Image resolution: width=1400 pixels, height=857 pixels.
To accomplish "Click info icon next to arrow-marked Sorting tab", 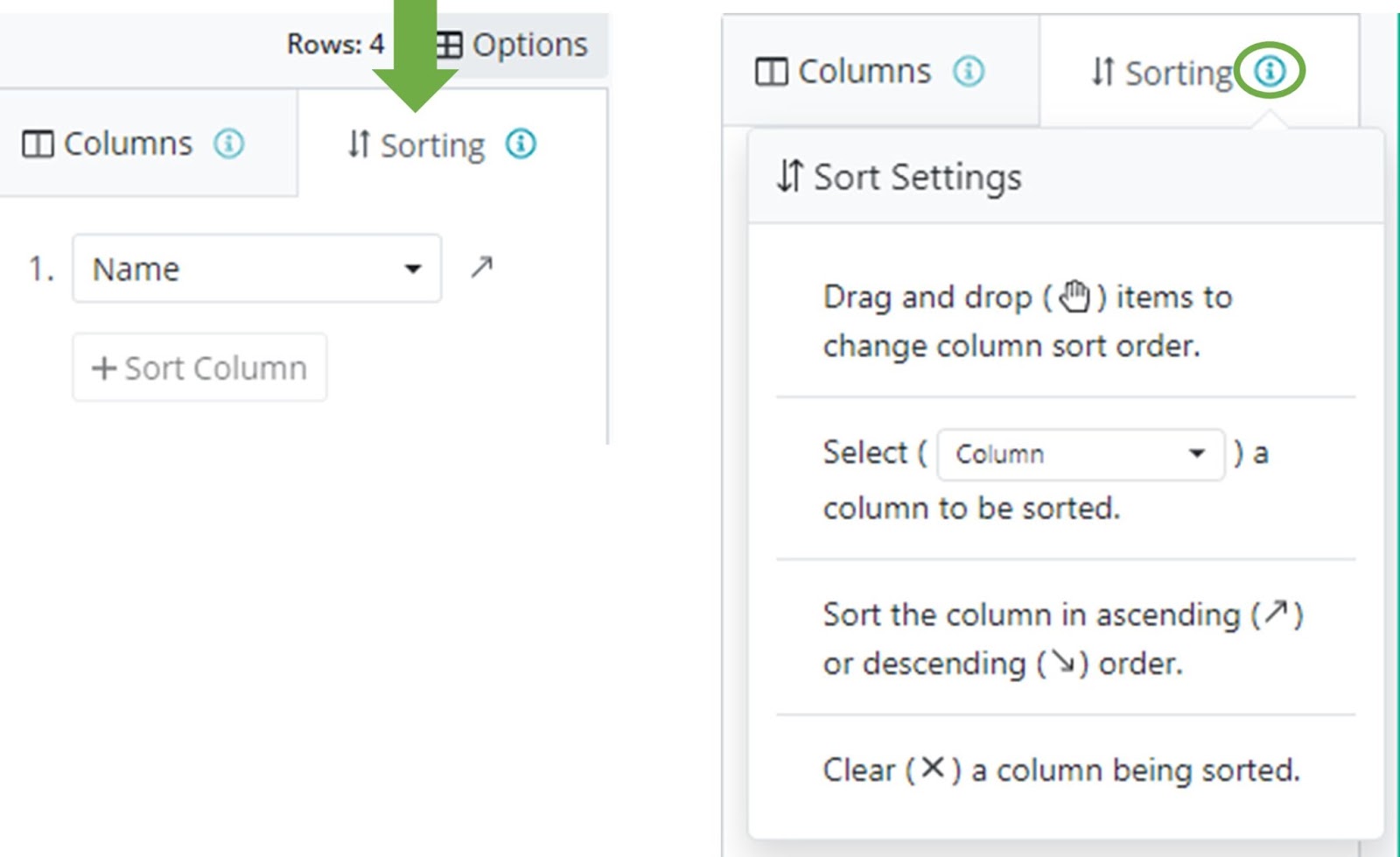I will click(521, 144).
